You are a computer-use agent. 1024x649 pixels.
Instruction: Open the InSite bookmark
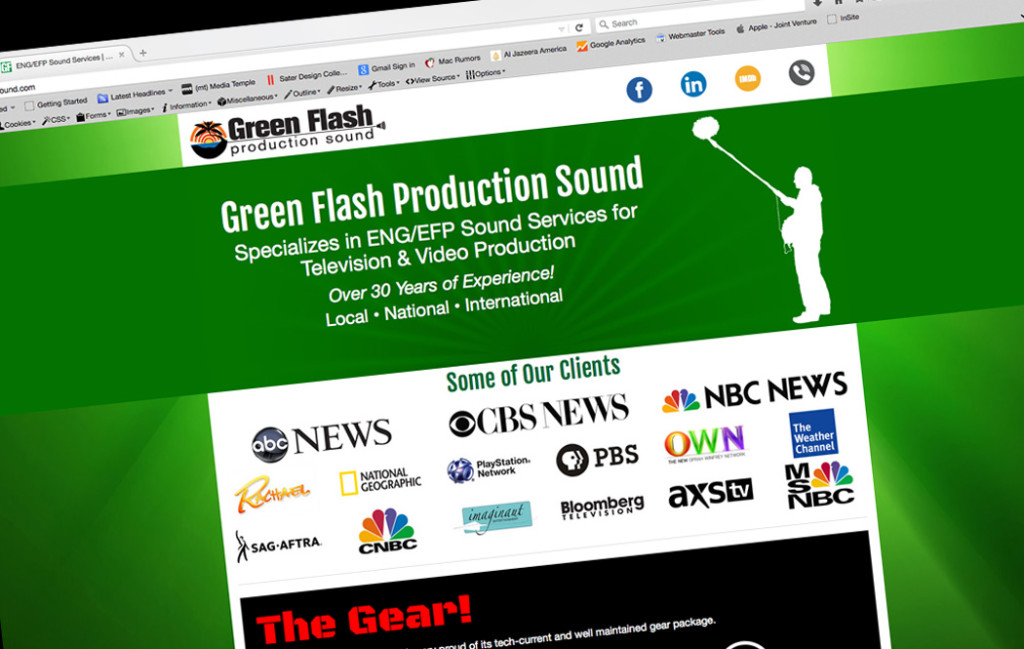(843, 18)
